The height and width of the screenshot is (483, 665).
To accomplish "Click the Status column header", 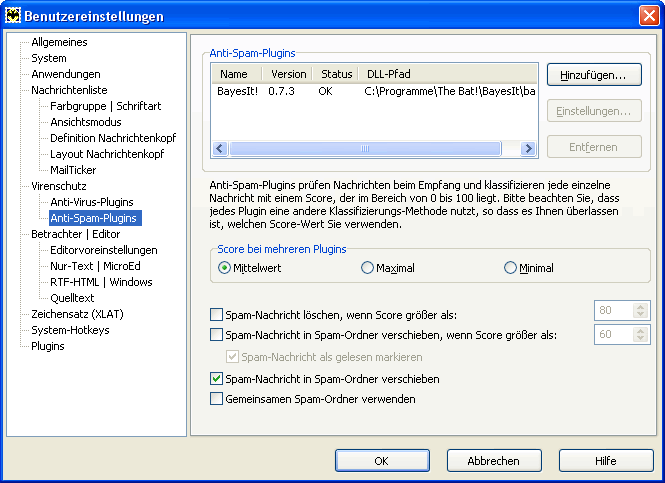I will (335, 74).
